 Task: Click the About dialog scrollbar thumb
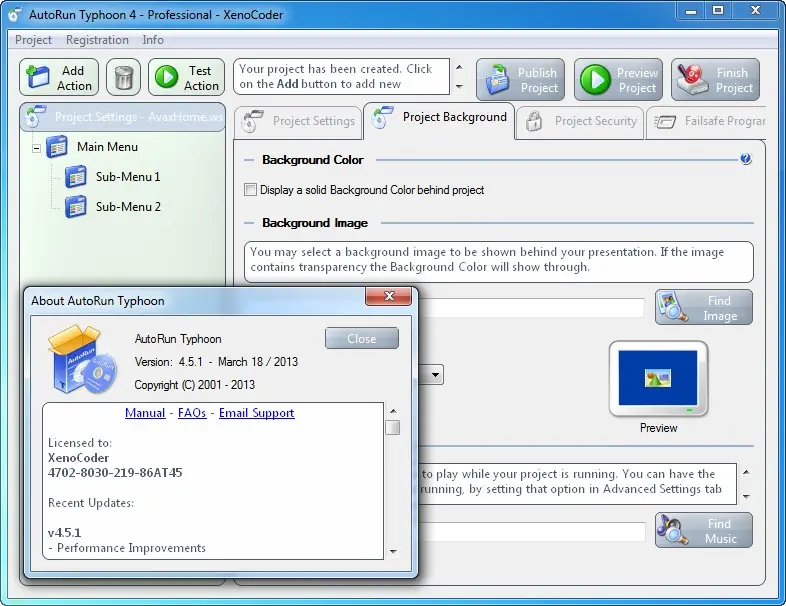pyautogui.click(x=393, y=428)
